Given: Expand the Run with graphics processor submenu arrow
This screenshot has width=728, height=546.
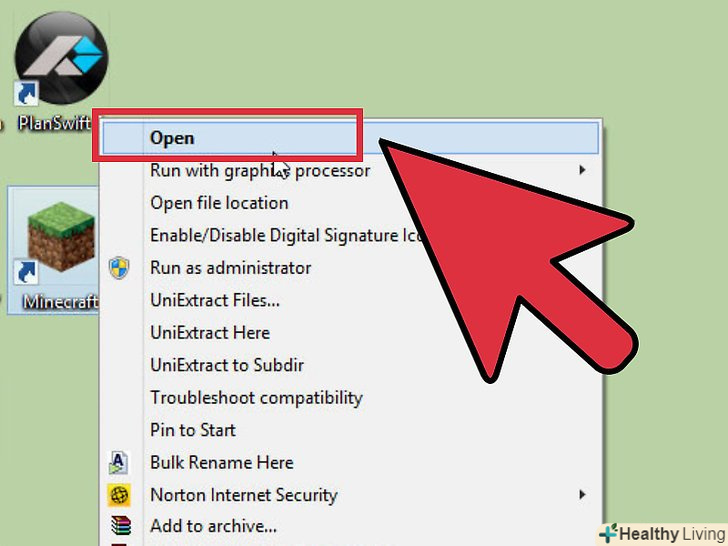Looking at the screenshot, I should (x=582, y=170).
